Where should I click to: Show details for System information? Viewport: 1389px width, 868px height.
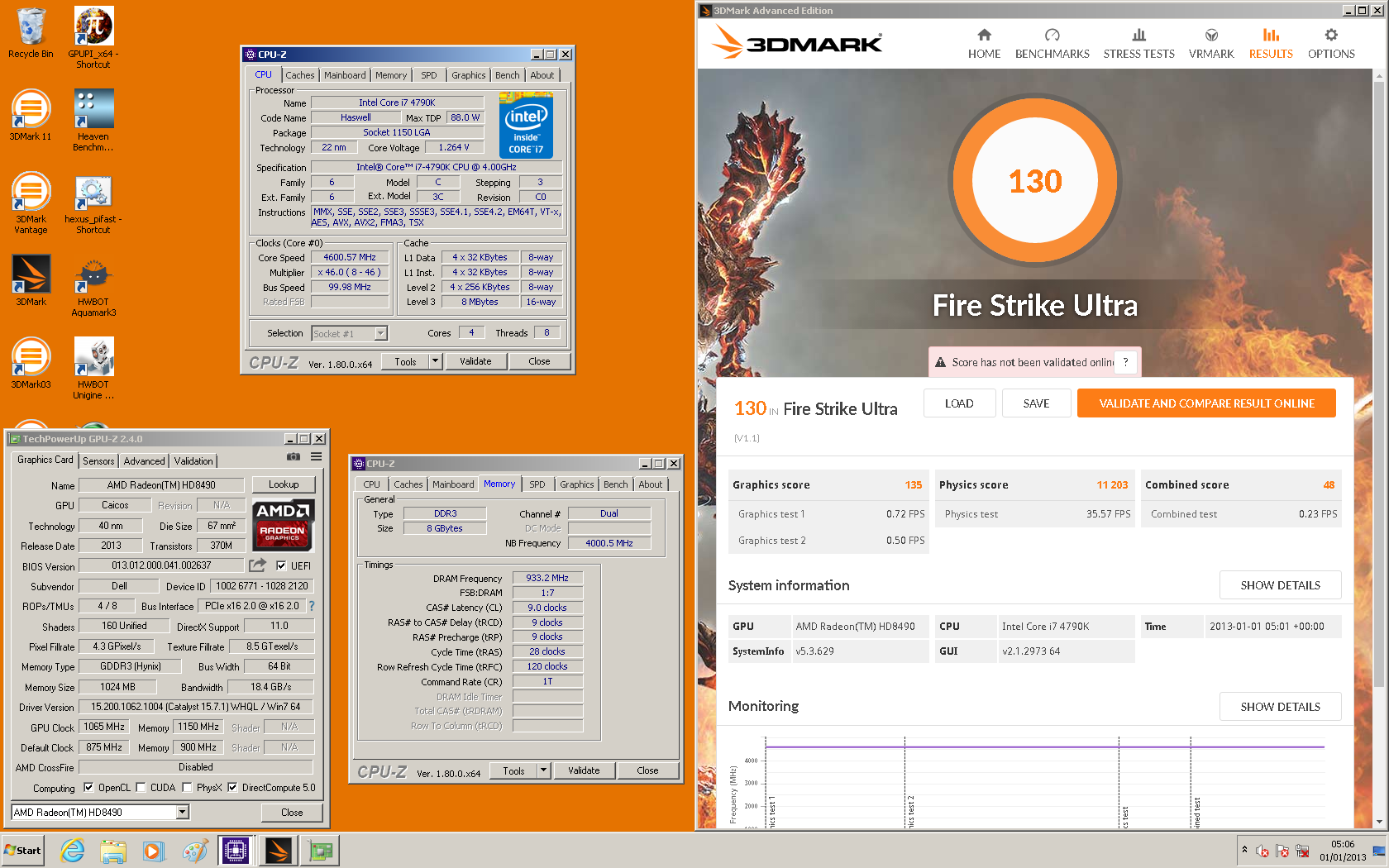point(1280,585)
